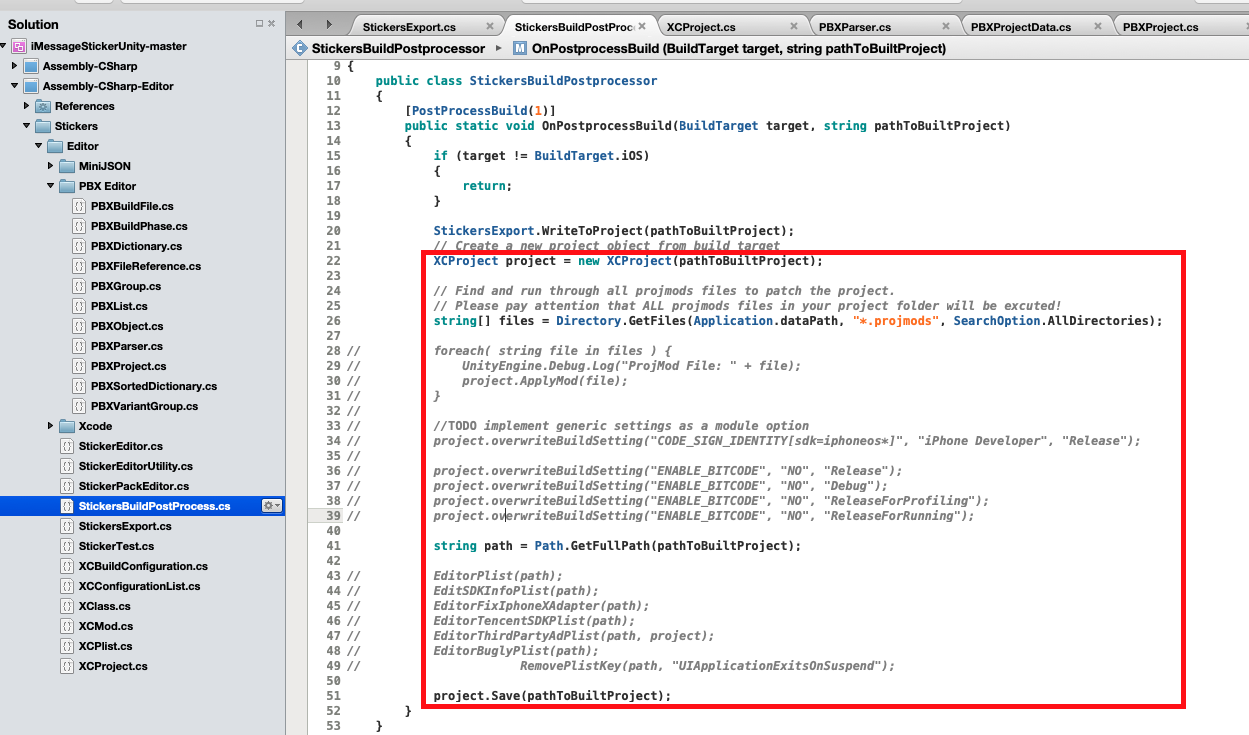Select PBXObject.cs in the Solution tree
1249x735 pixels.
click(127, 326)
